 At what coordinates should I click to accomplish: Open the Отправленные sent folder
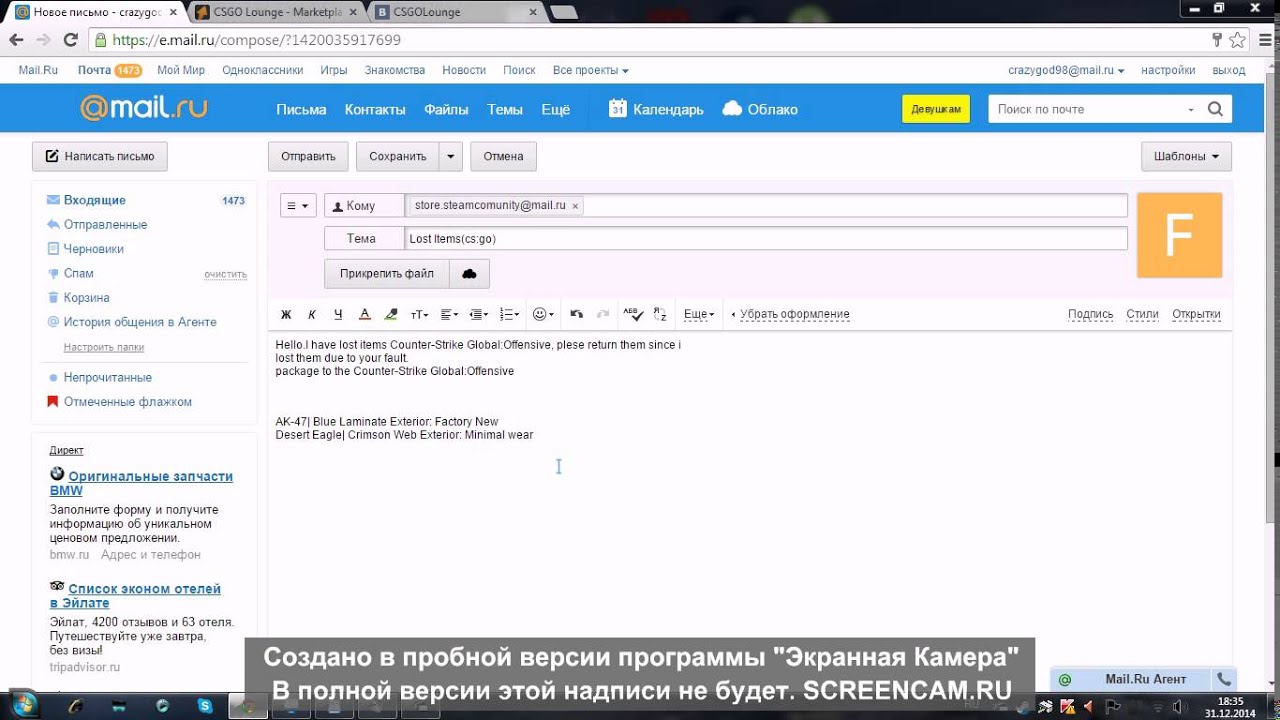tap(105, 225)
